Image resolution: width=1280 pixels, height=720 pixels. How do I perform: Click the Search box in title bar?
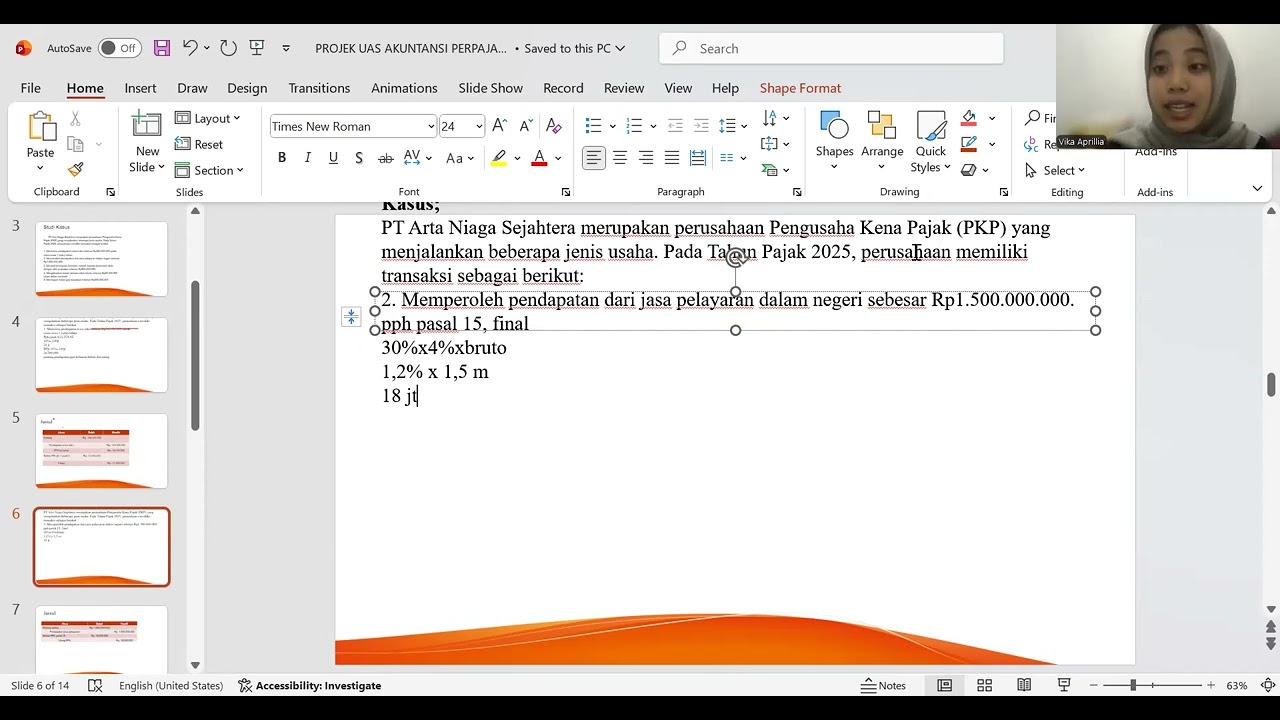831,48
